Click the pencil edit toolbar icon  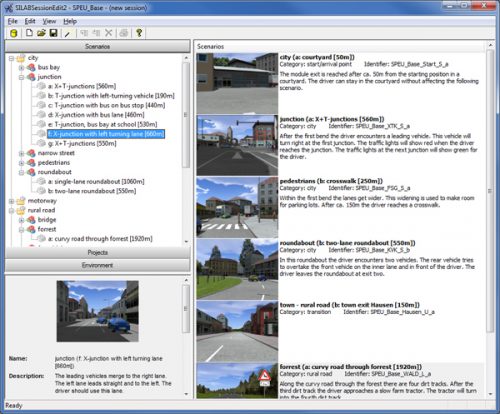[68, 33]
